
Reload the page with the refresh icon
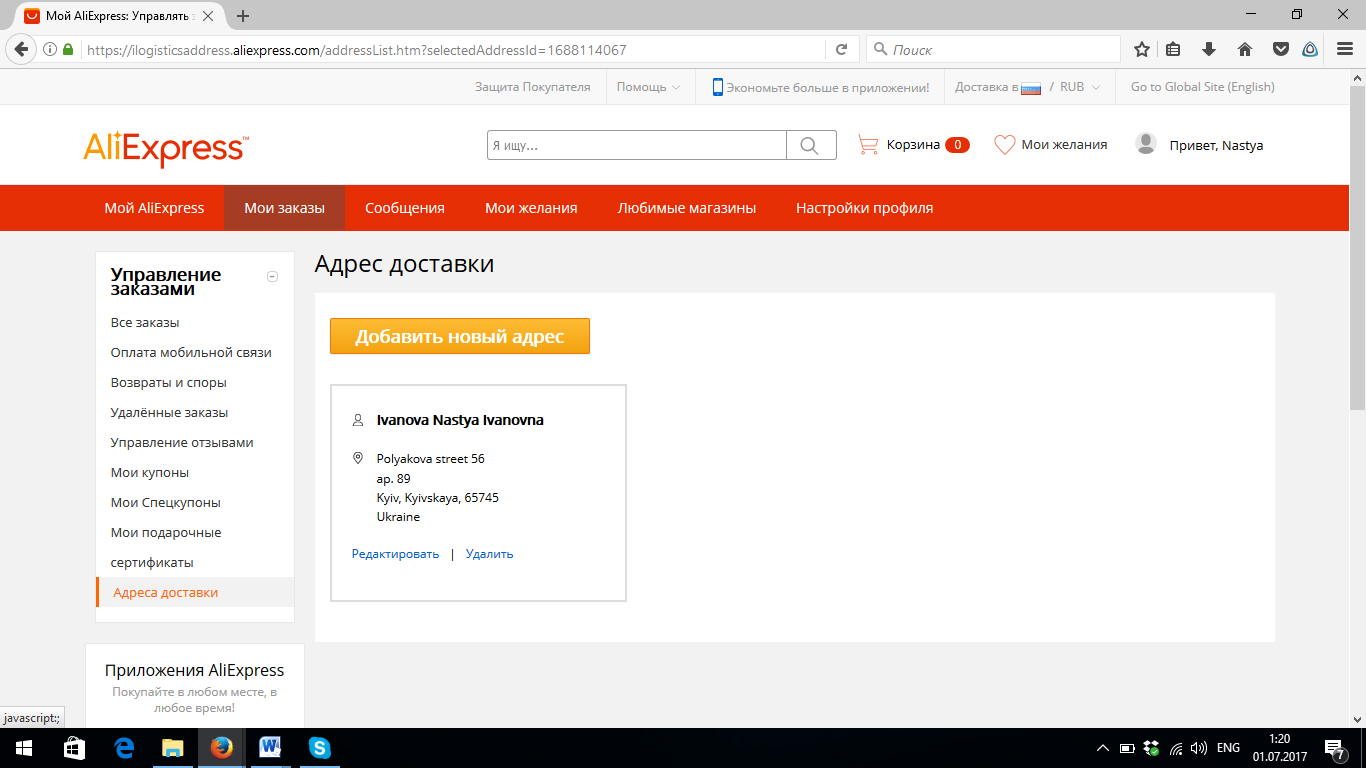pyautogui.click(x=841, y=49)
